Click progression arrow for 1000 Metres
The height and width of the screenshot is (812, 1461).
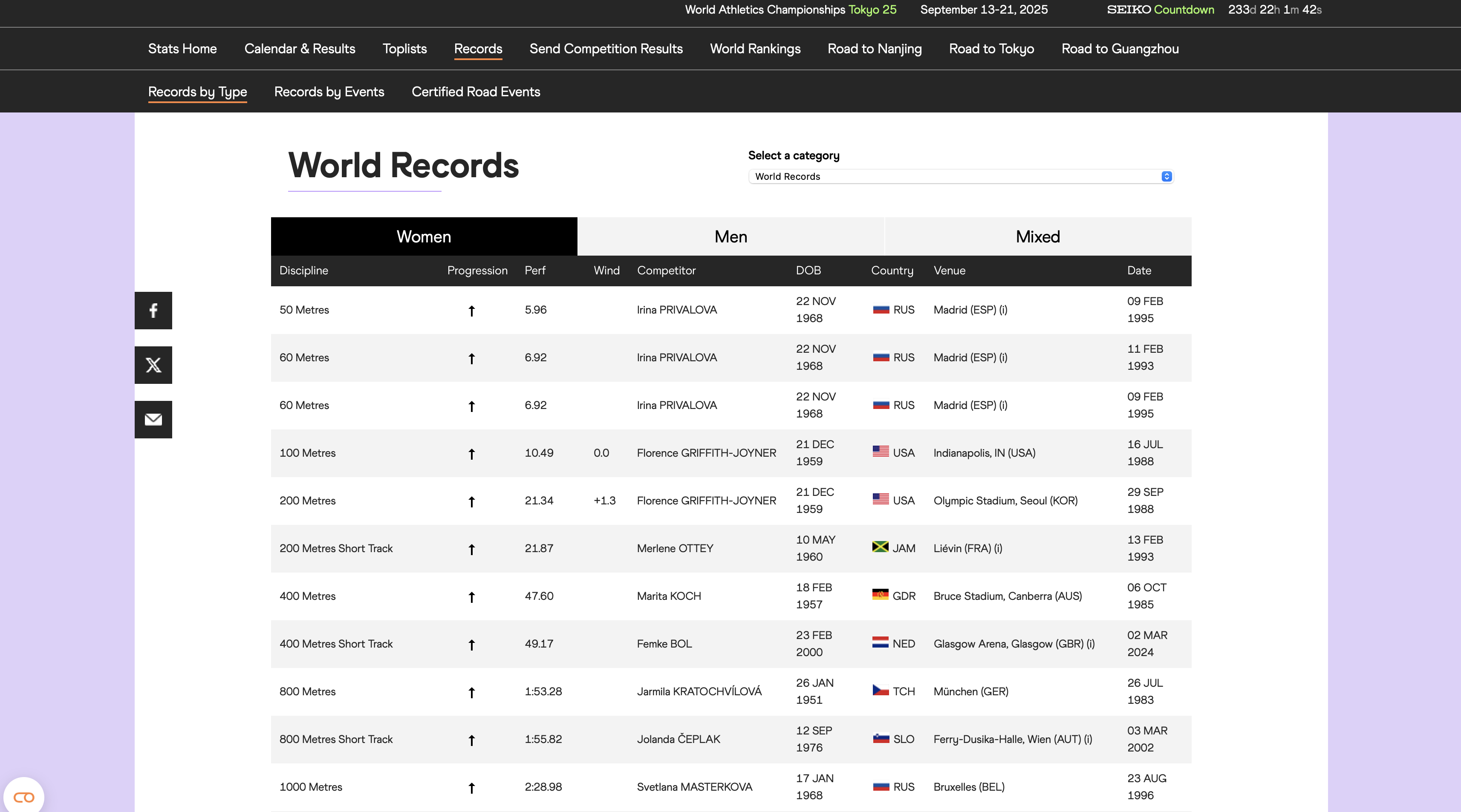(471, 788)
